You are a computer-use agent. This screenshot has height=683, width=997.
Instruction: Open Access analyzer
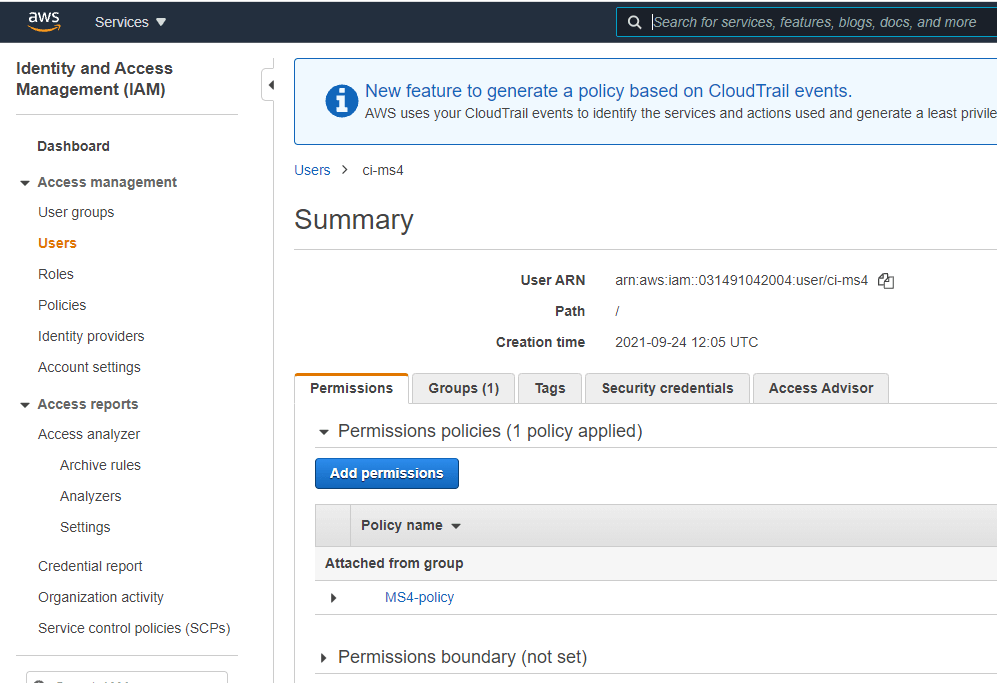pos(89,434)
